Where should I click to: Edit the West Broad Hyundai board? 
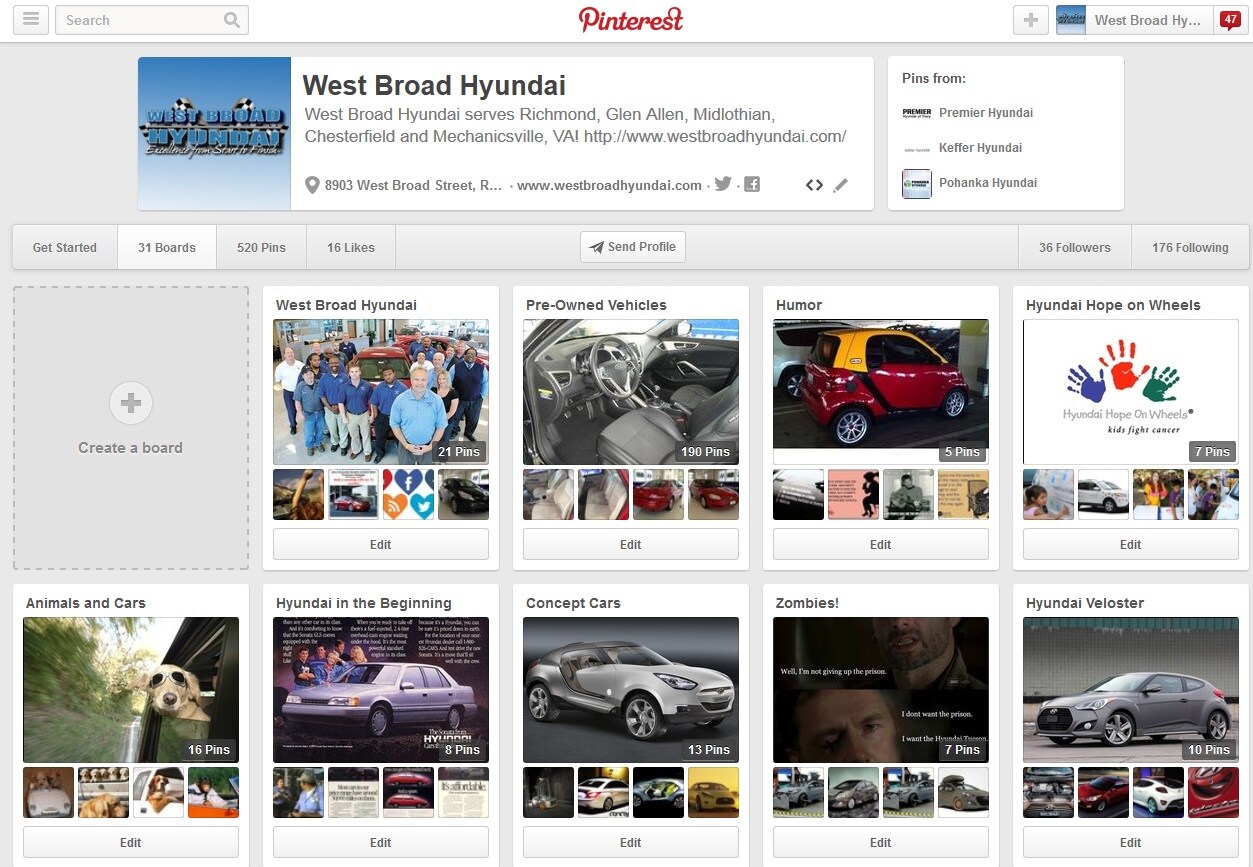click(x=381, y=545)
